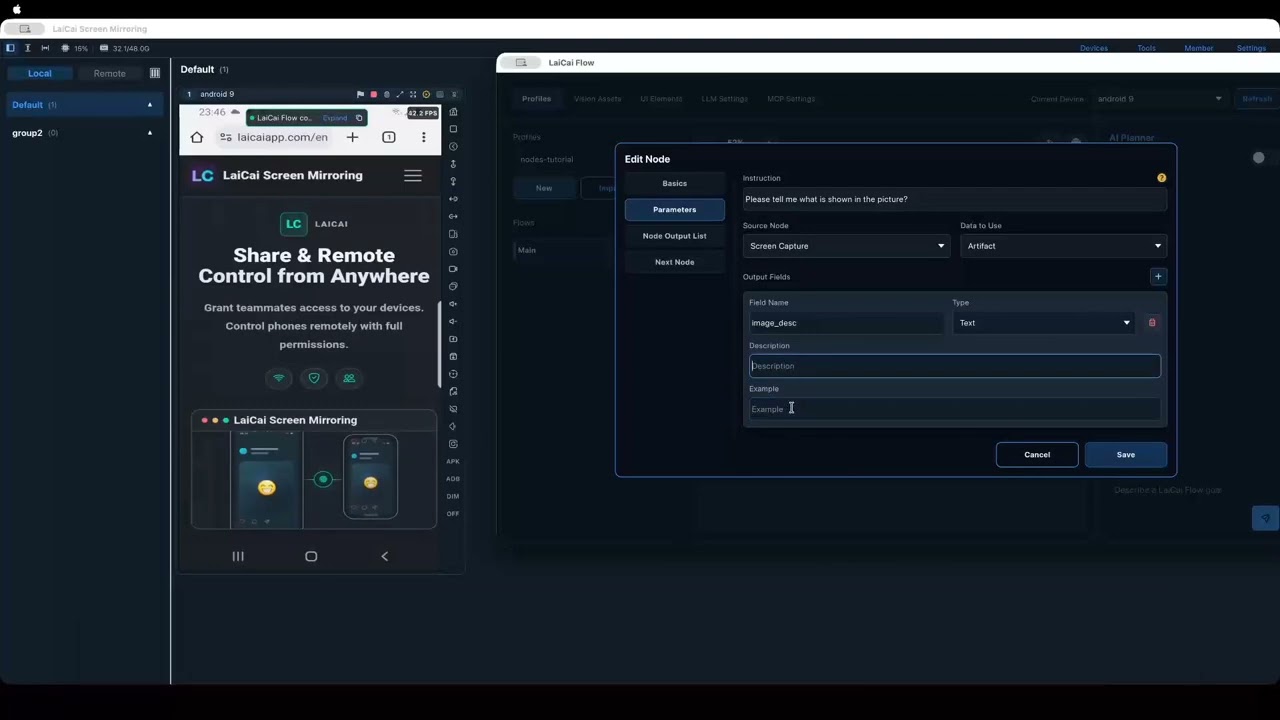Delete the image_desc output field

coord(1152,323)
